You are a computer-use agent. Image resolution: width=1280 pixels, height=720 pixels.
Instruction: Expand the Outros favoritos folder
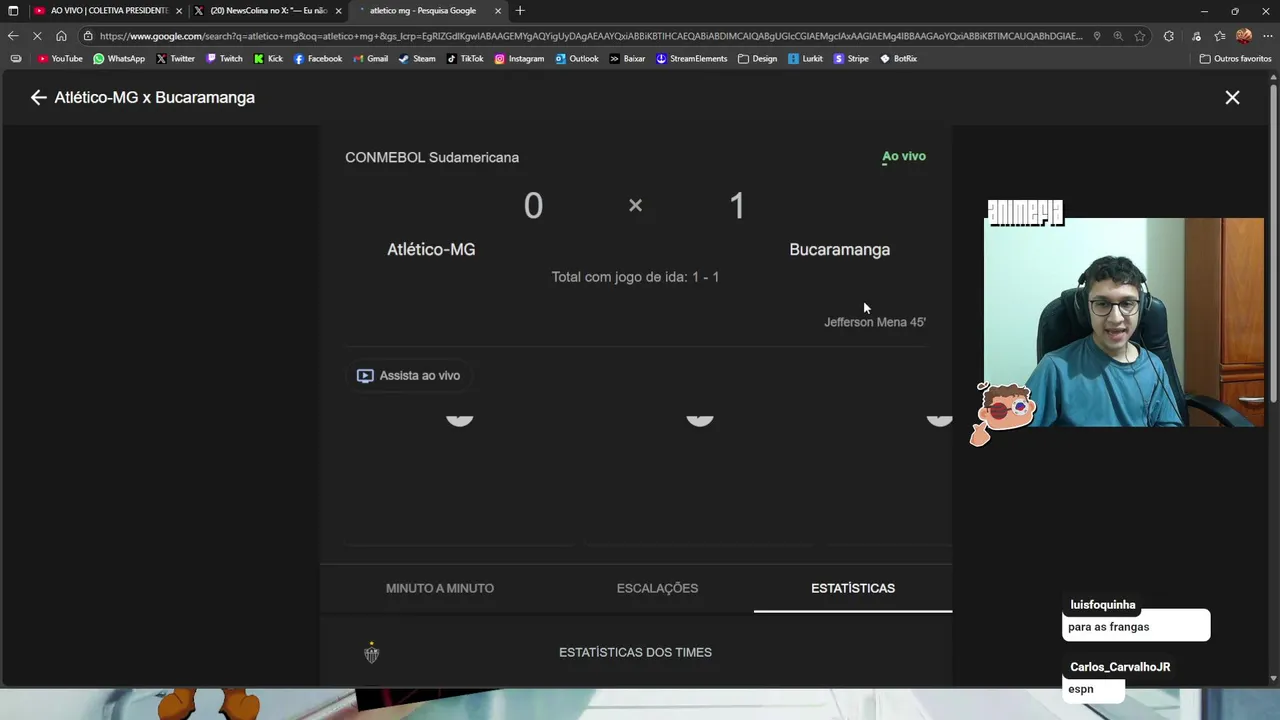pos(1235,59)
